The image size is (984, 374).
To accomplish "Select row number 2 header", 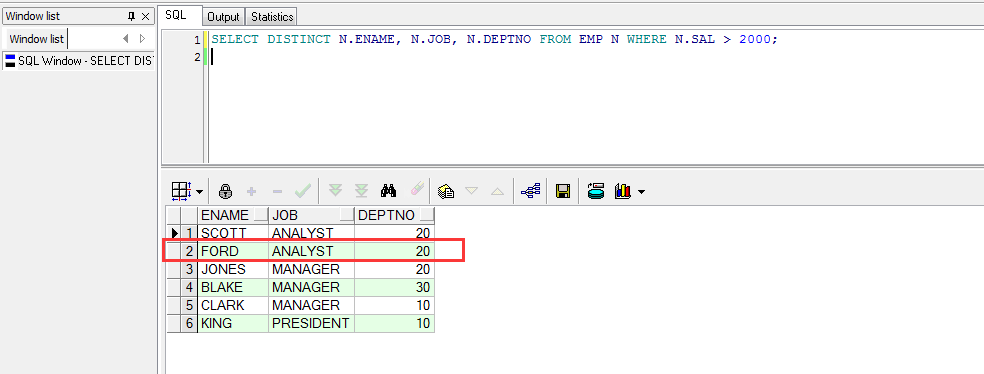I will click(x=190, y=251).
